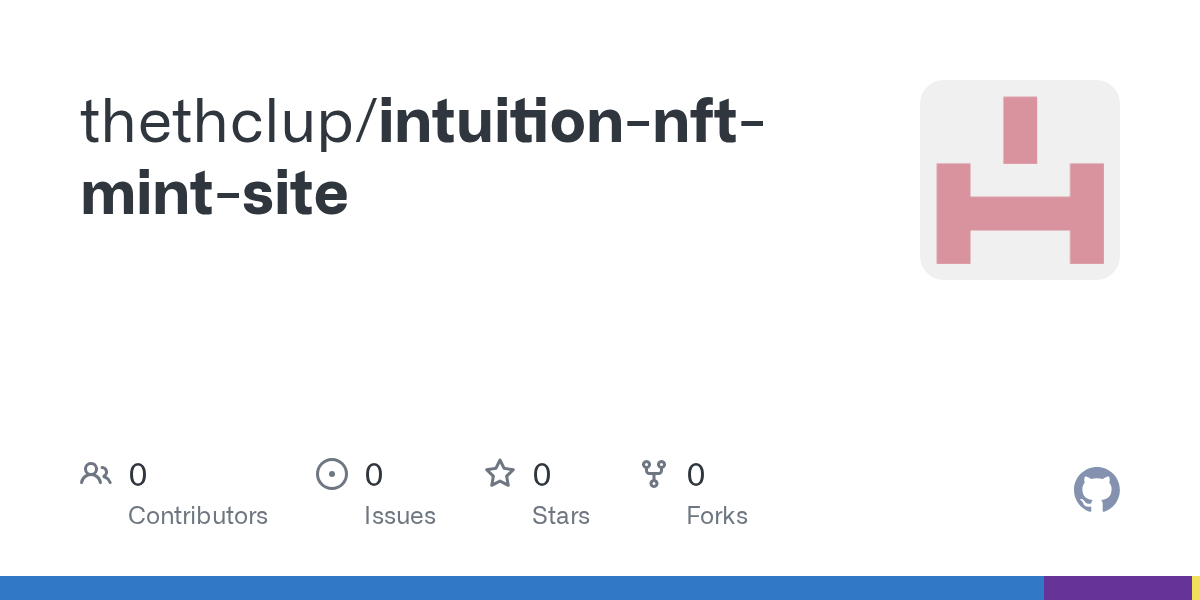Select the Stars label text
Viewport: 1200px width, 600px height.
point(561,516)
